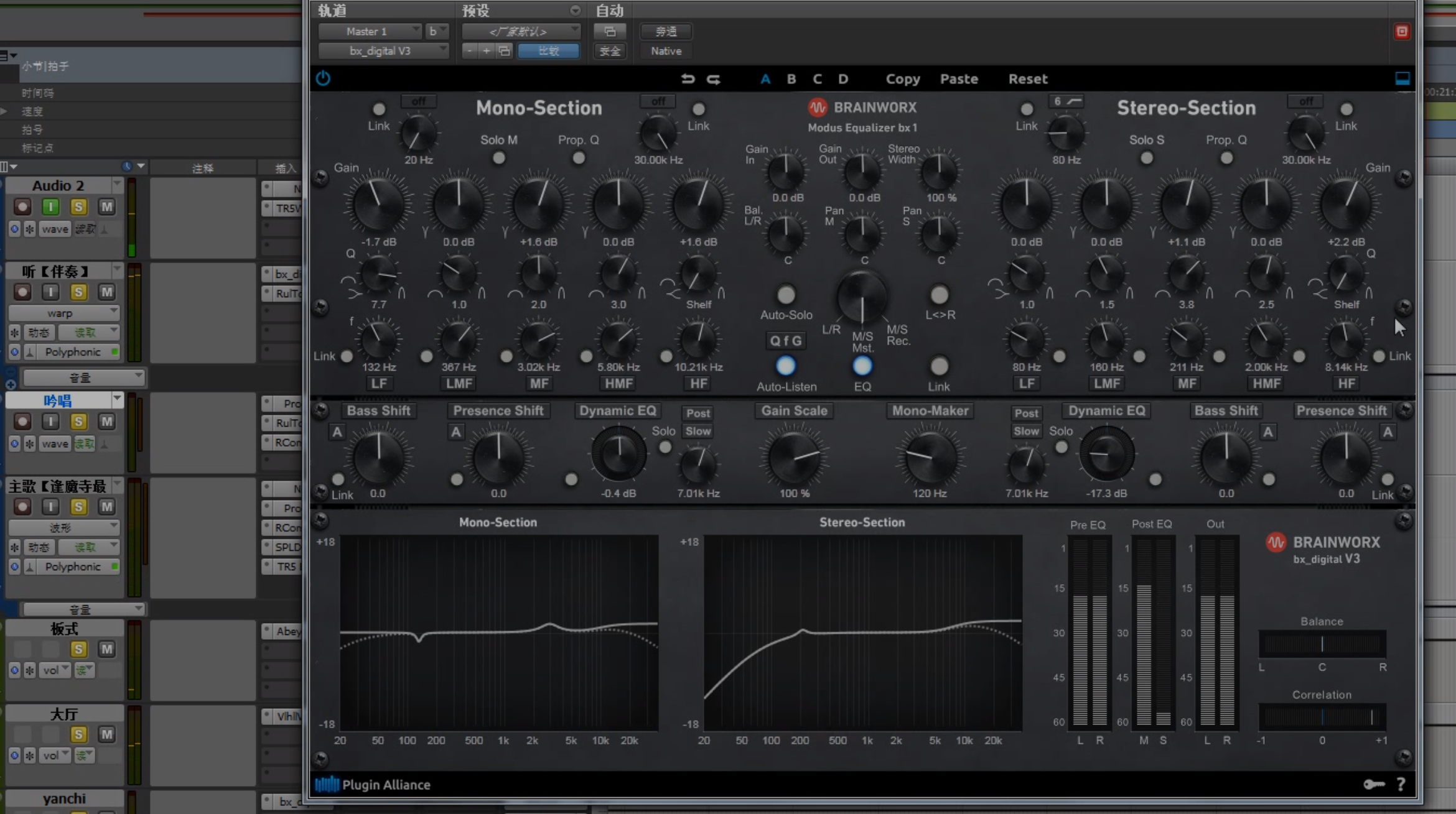Open the Master 1 track selector dropdown
The width and height of the screenshot is (1456, 814).
coord(370,31)
